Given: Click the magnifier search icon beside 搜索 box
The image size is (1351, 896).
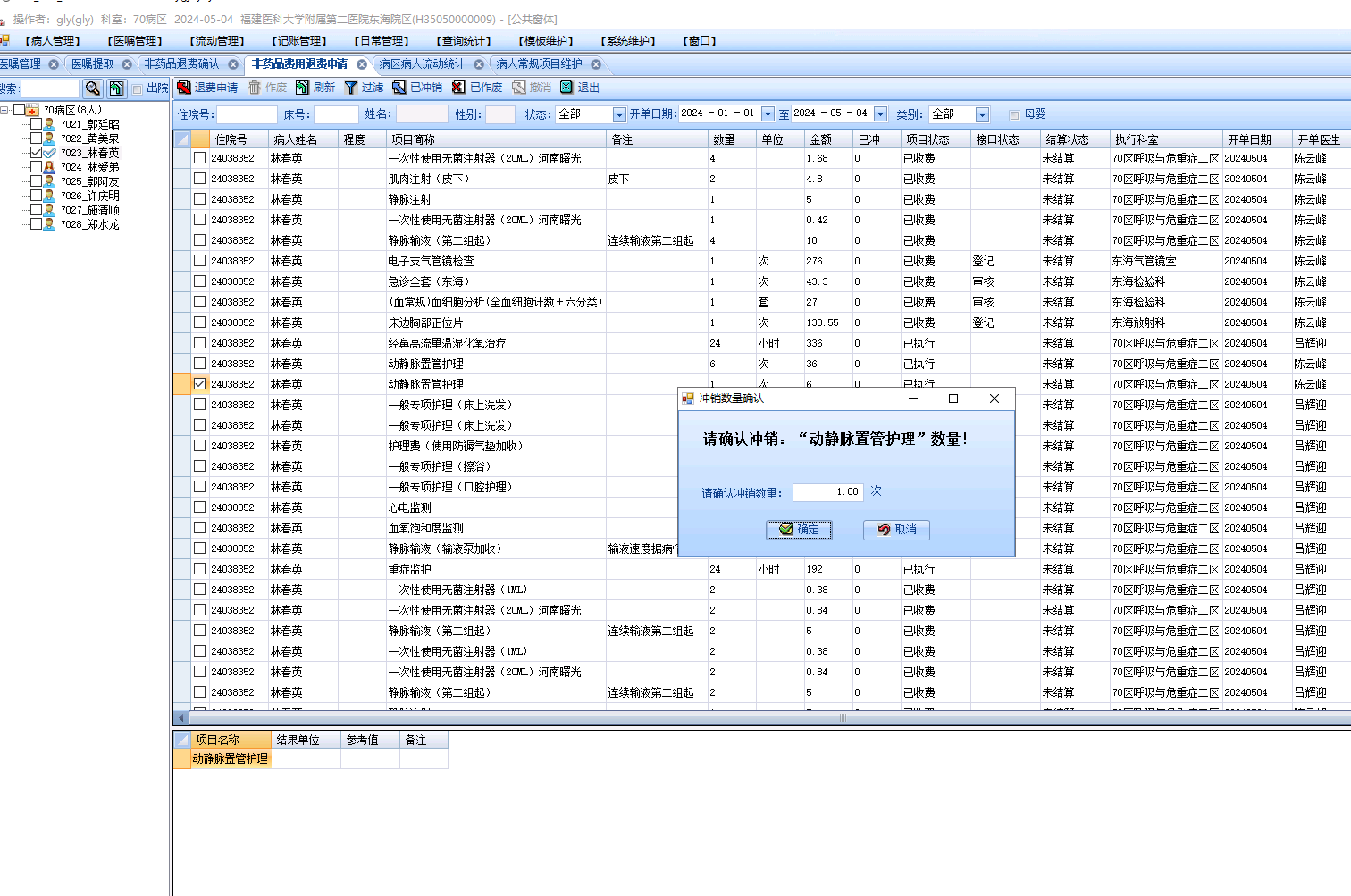Looking at the screenshot, I should coord(93,88).
